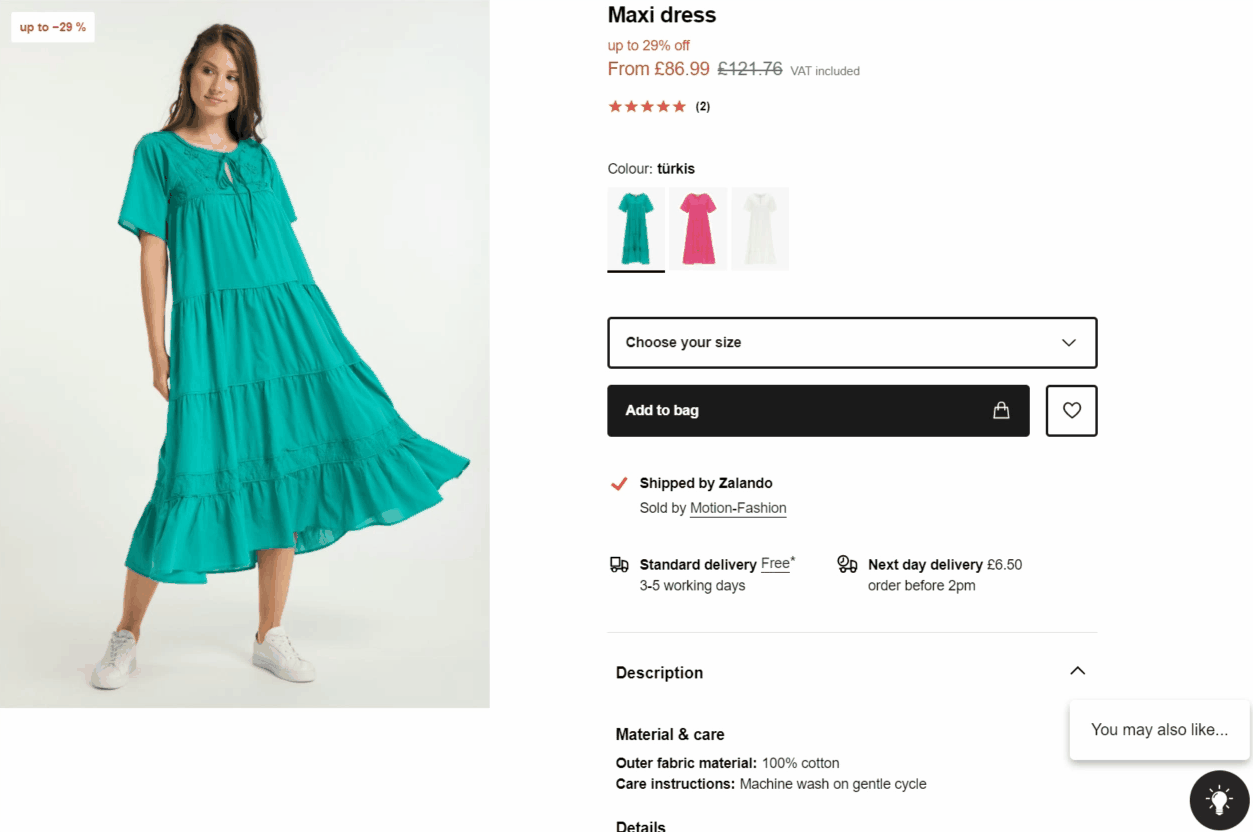Click the main turquoise dress product image
The height and width of the screenshot is (832, 1253).
pos(245,354)
